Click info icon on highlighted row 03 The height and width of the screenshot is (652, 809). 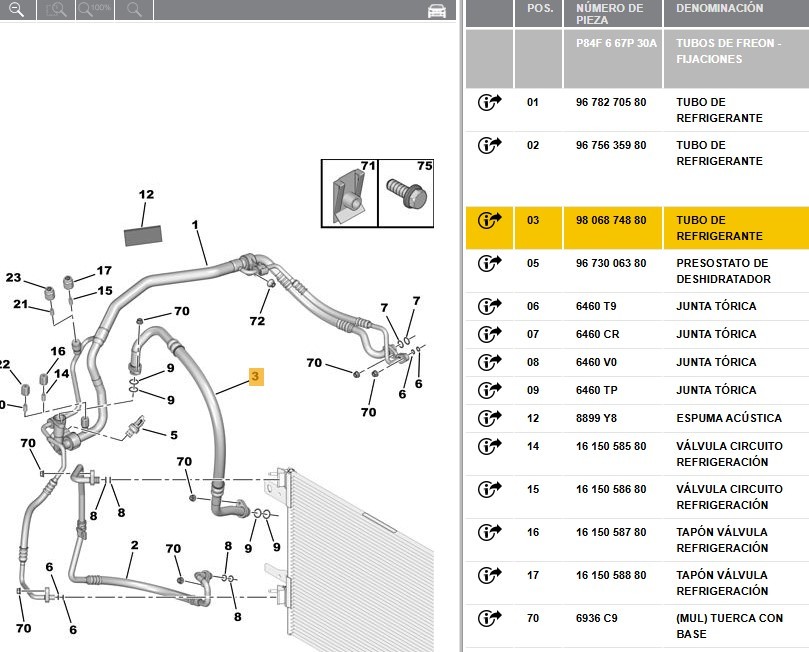pyautogui.click(x=489, y=221)
